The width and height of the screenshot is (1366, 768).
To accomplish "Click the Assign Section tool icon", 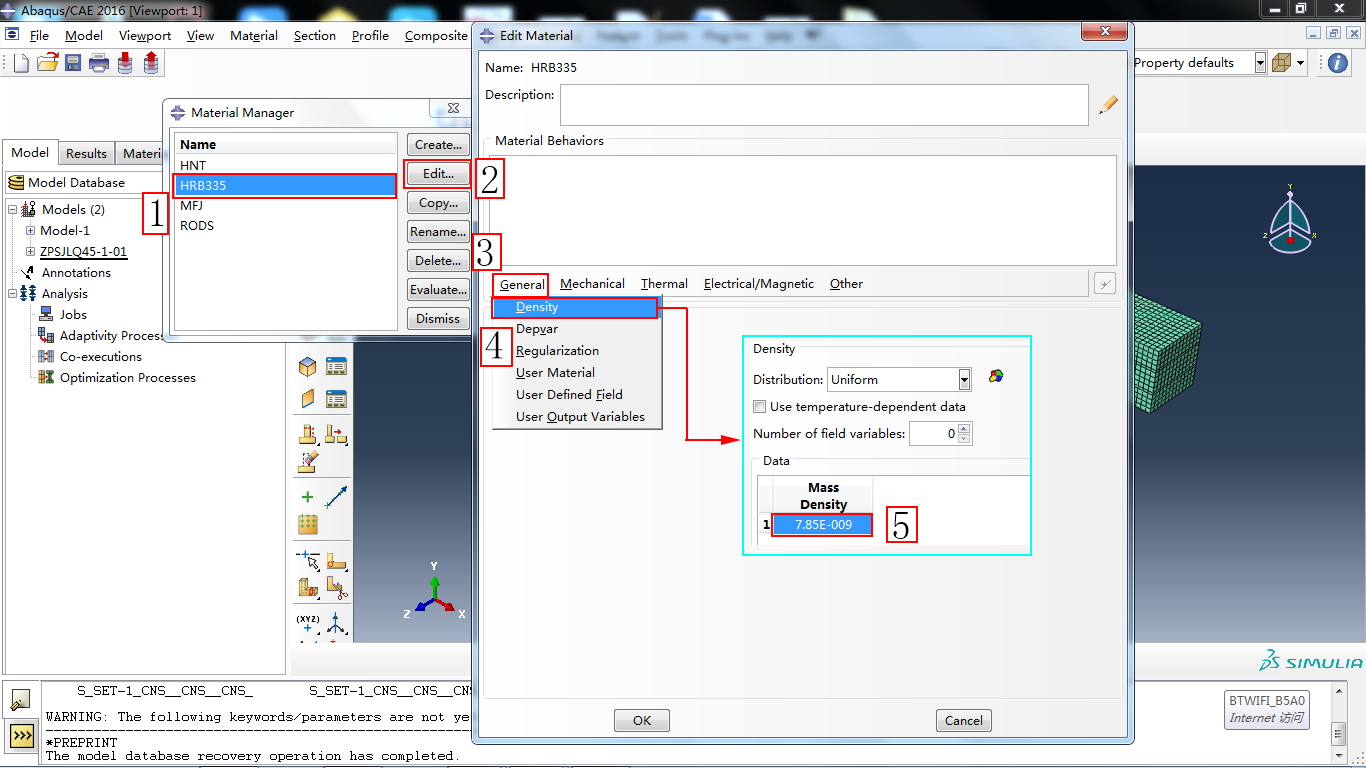I will pos(308,434).
